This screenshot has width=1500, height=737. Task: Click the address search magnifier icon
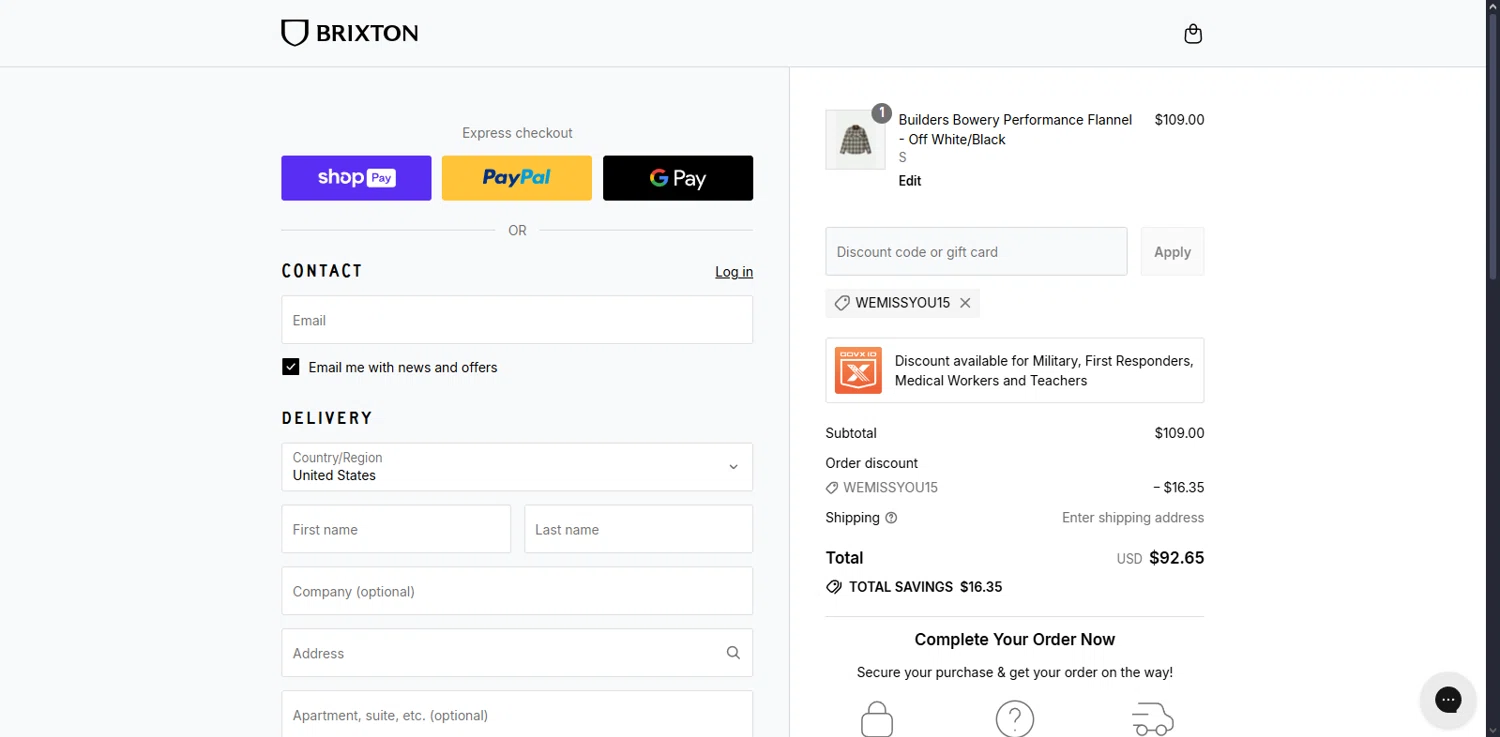pyautogui.click(x=733, y=653)
